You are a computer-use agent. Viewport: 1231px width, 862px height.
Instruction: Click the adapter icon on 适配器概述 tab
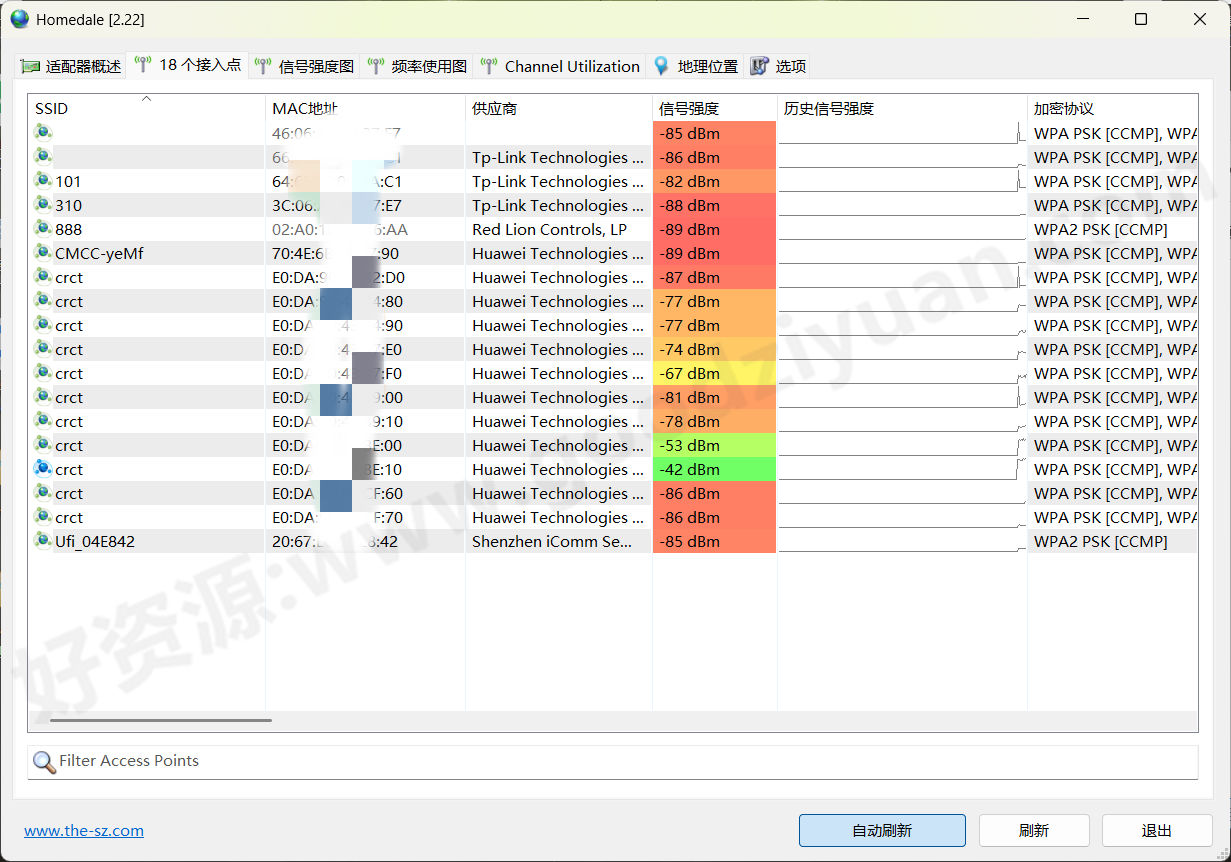30,66
